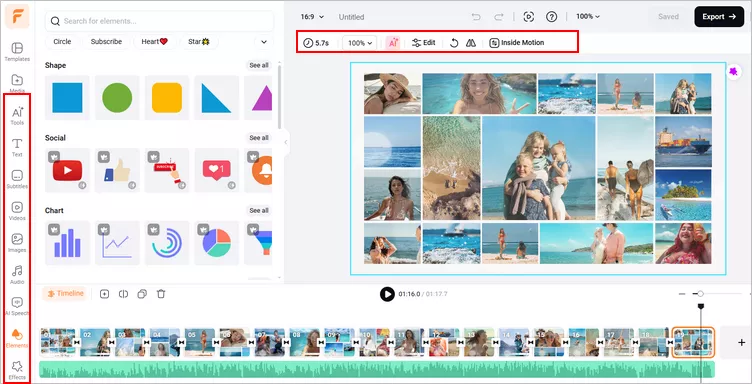This screenshot has height=384, width=752.
Task: Click See all for Social
Action: [258, 138]
